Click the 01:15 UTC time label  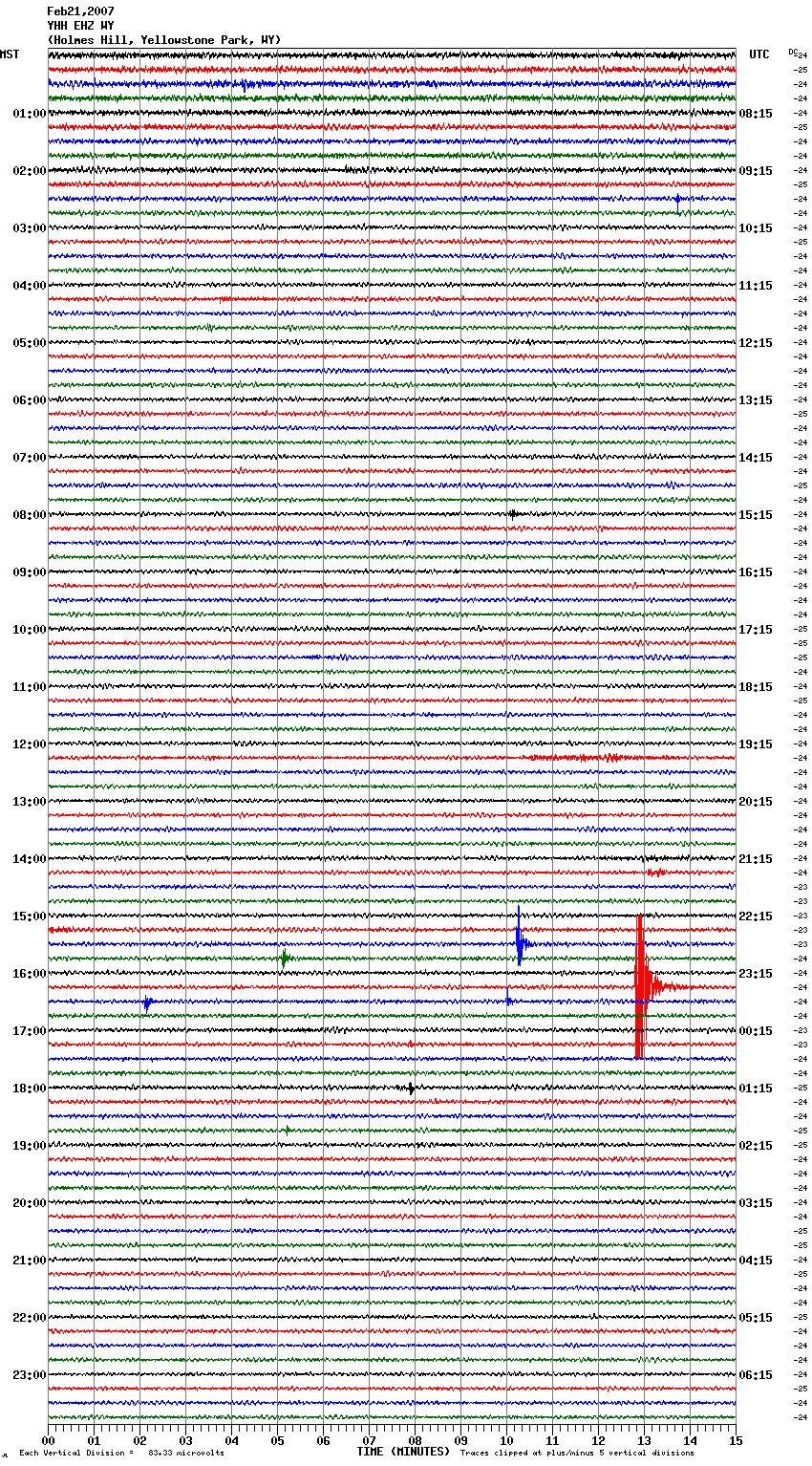tap(756, 1089)
